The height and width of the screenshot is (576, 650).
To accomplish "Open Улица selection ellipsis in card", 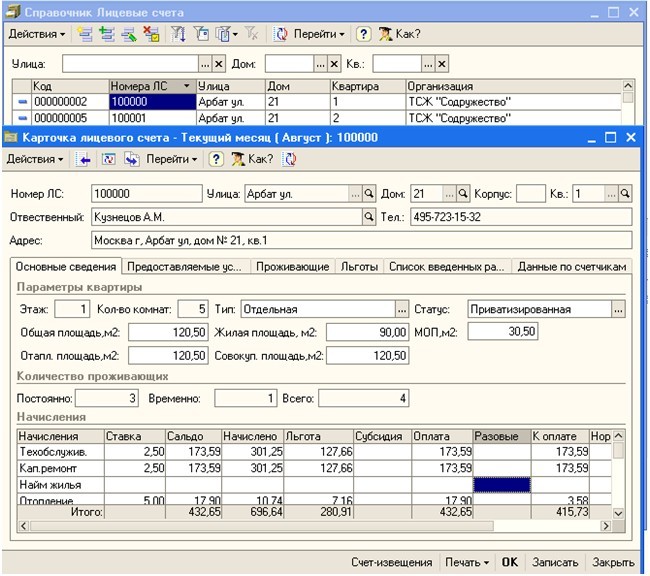I will (355, 194).
